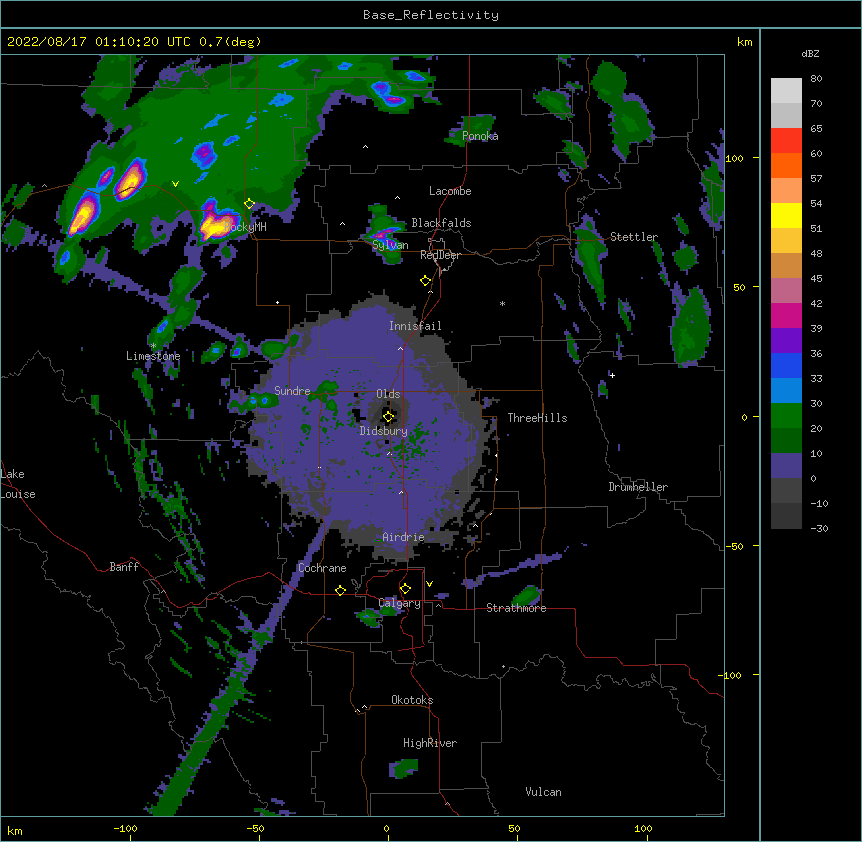Click the RedDeer city label
862x842 pixels.
(x=440, y=255)
